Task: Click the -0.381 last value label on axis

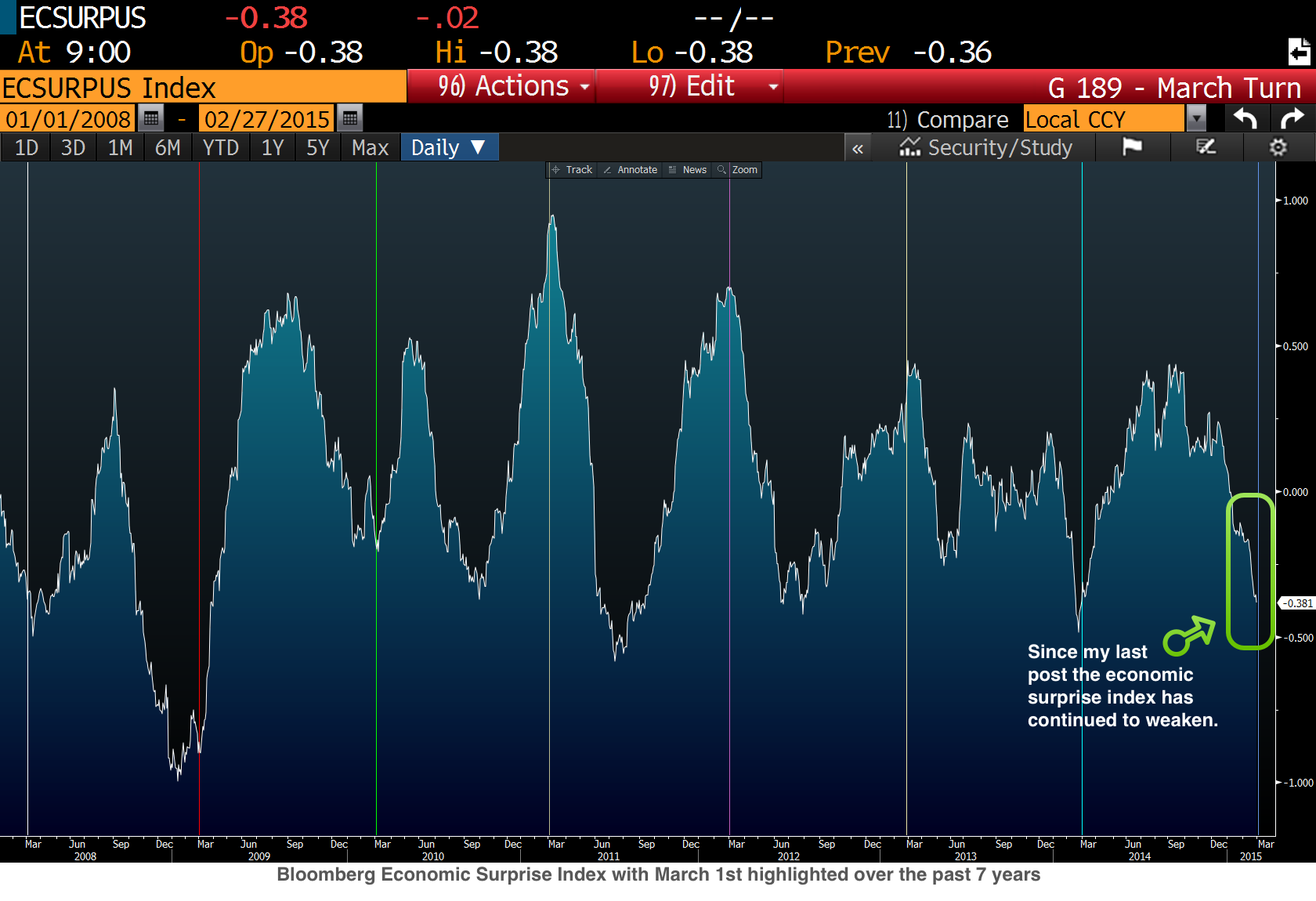Action: pyautogui.click(x=1296, y=603)
